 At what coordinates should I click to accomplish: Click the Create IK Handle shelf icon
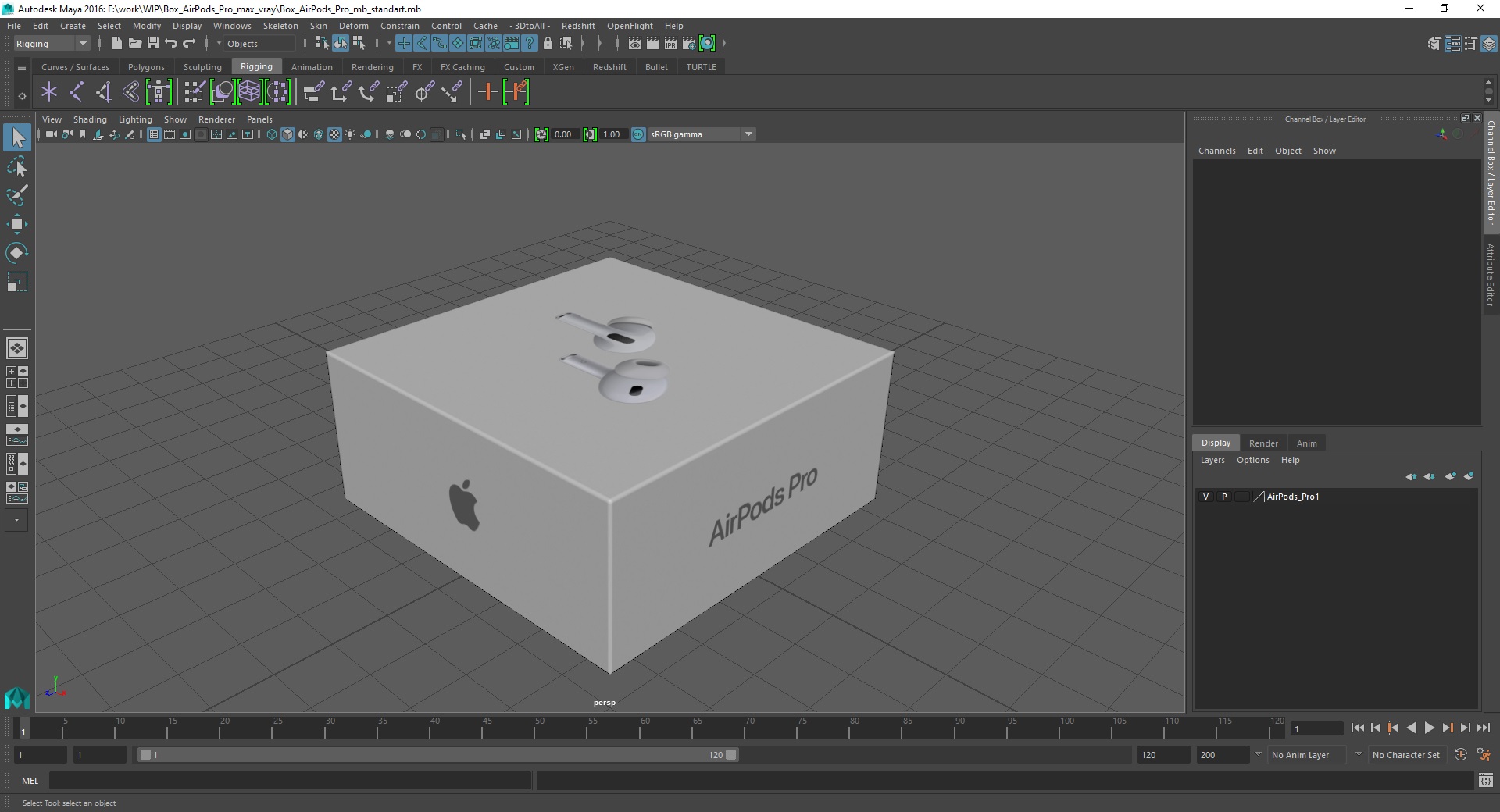click(103, 92)
